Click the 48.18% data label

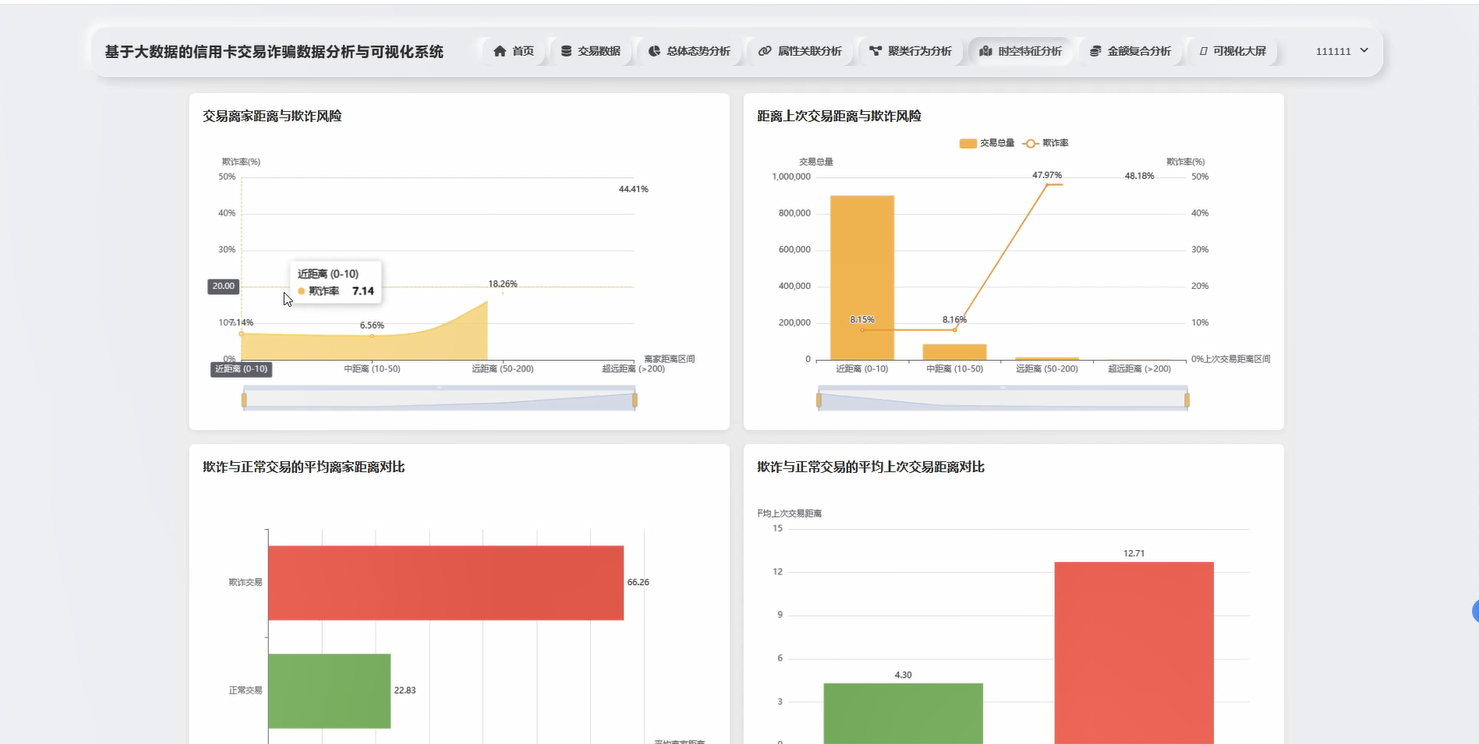pyautogui.click(x=1139, y=176)
